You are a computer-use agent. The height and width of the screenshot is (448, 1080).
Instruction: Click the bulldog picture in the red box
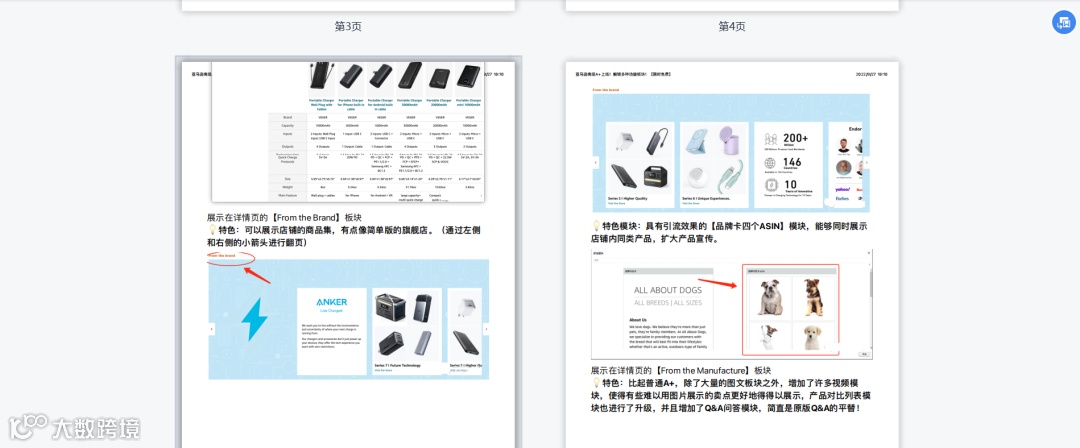tap(770, 298)
